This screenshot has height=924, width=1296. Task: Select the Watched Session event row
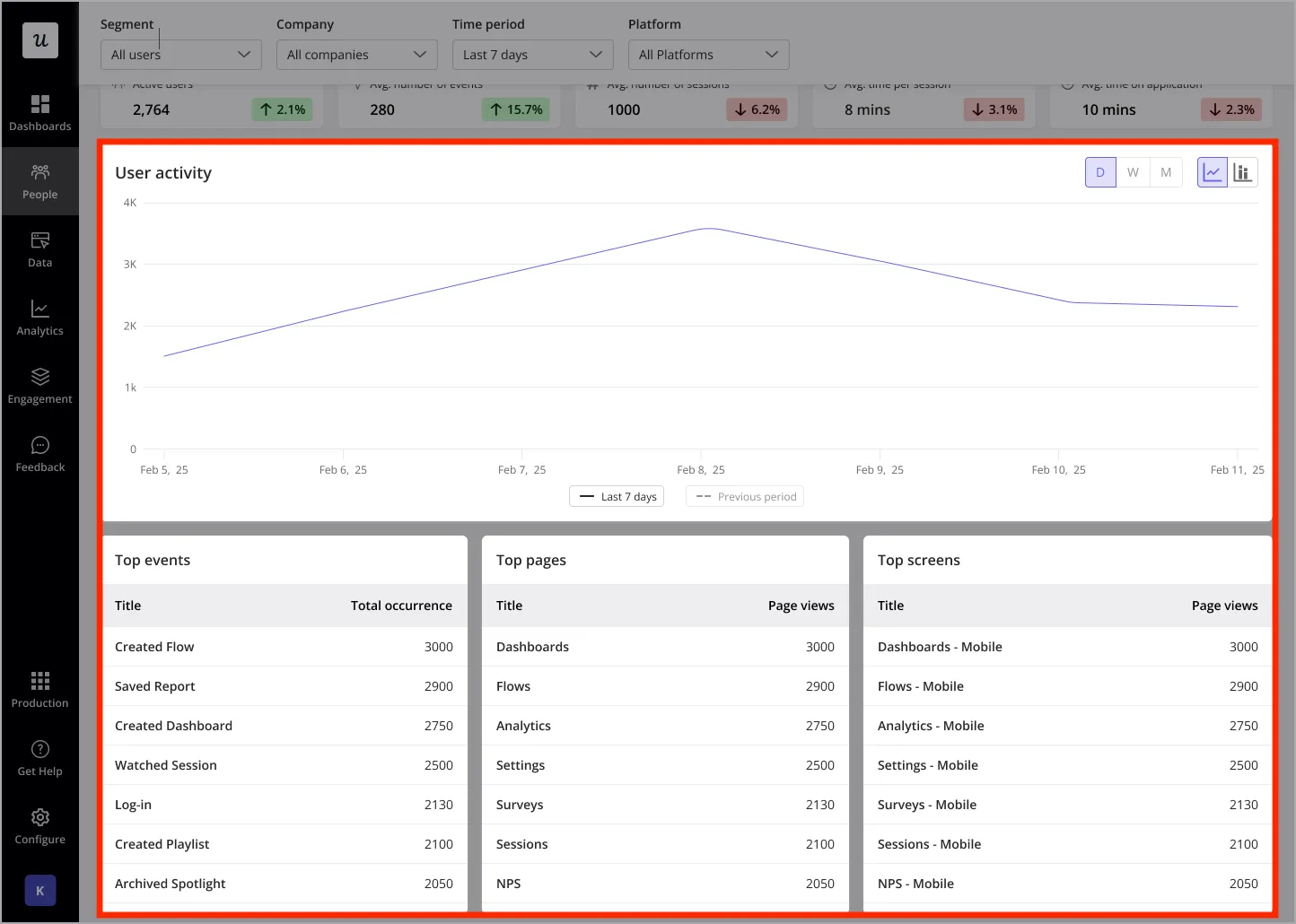285,765
